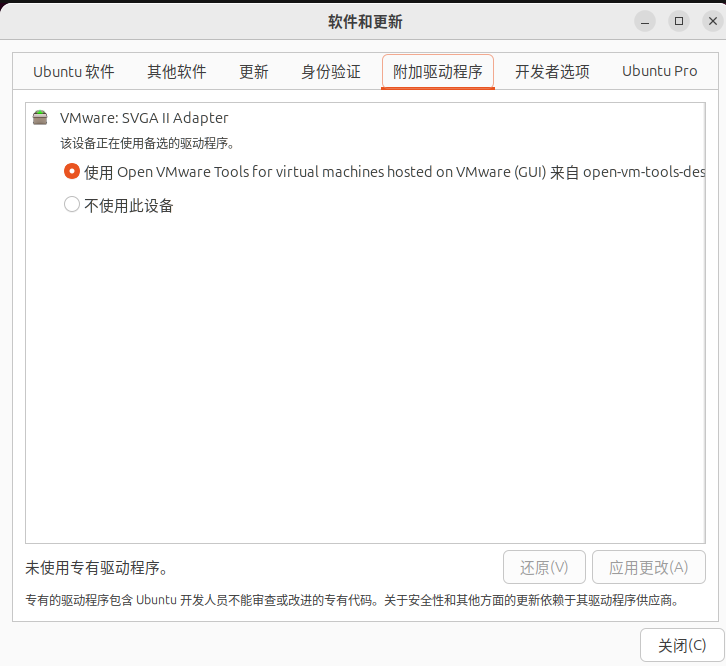This screenshot has height=666, width=726.
Task: Maximize the 软件和更新 window
Action: pos(679,21)
